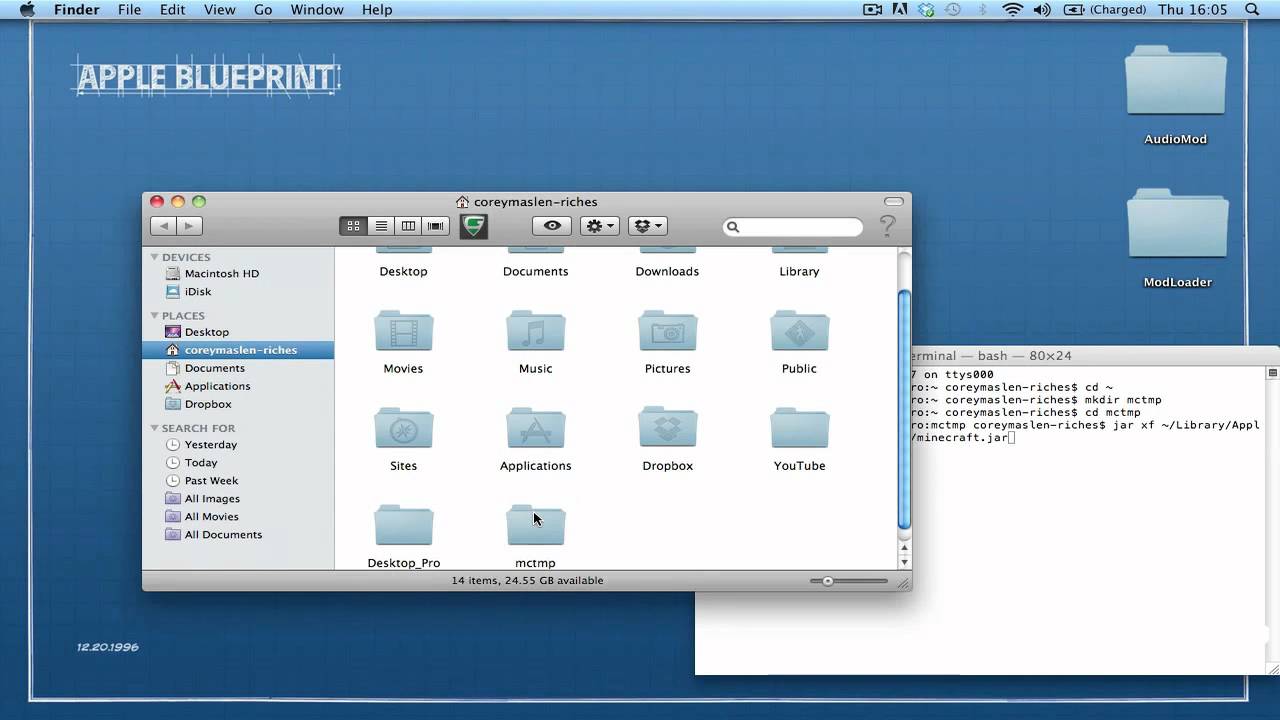Click the Downloads folder label
Image resolution: width=1280 pixels, height=720 pixels.
tap(667, 272)
